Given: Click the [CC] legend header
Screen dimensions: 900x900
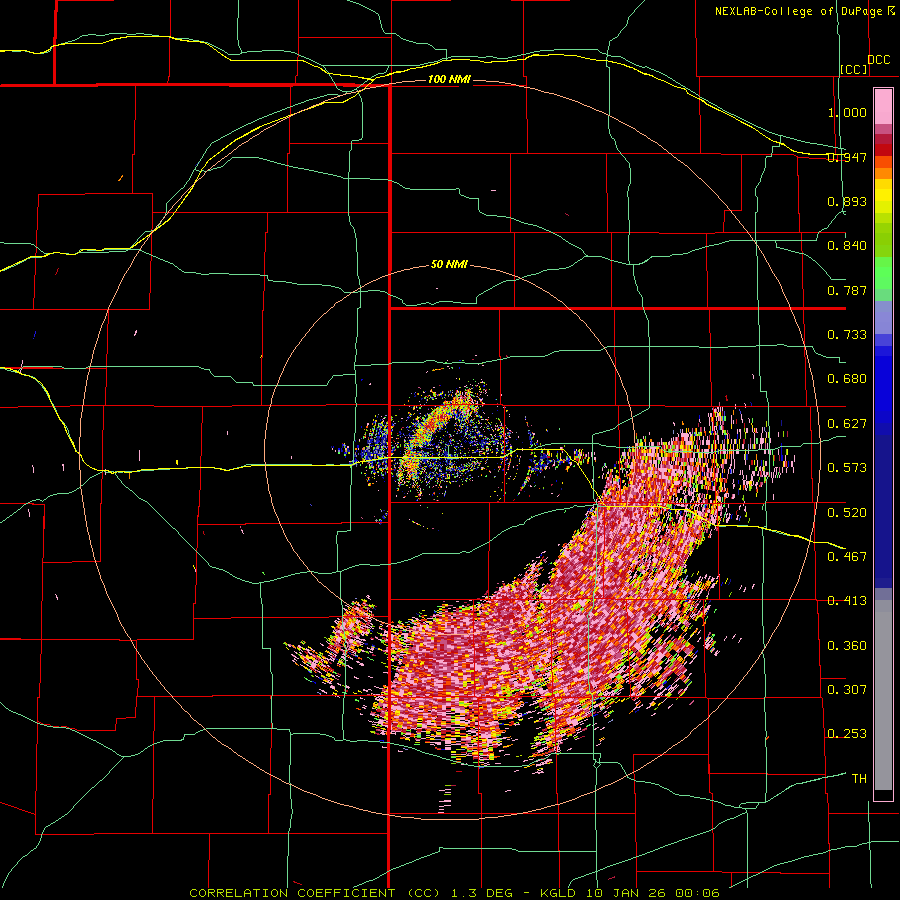Looking at the screenshot, I should pyautogui.click(x=854, y=69).
